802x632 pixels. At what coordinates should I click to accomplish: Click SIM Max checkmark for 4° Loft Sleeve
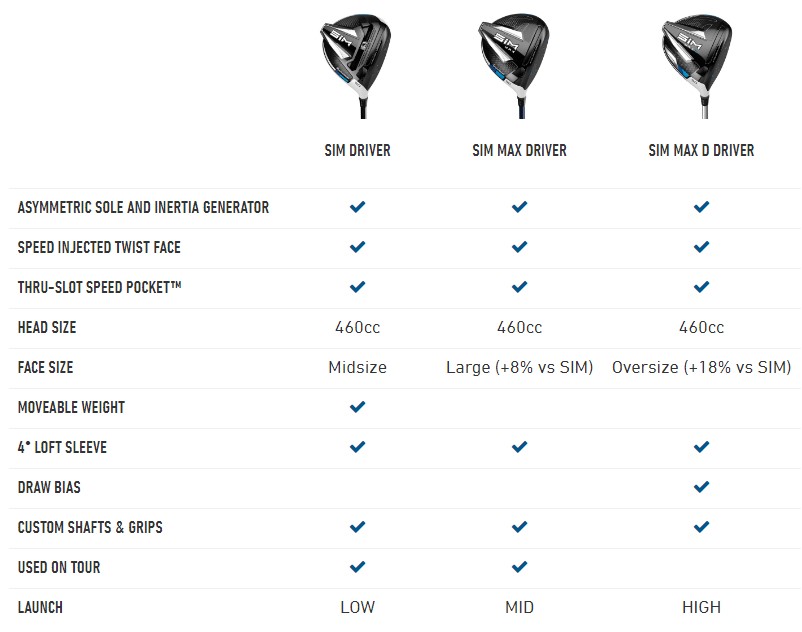pyautogui.click(x=519, y=447)
